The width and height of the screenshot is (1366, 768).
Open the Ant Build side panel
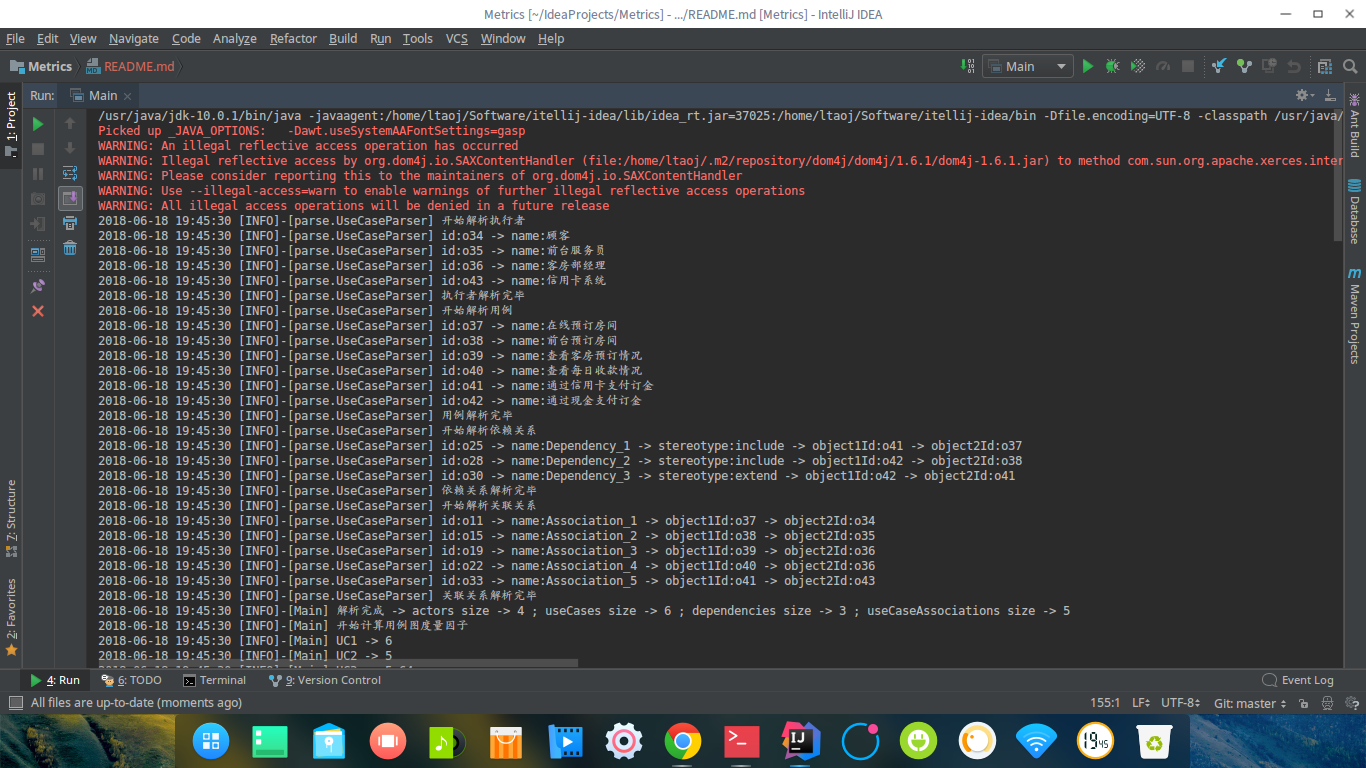point(1354,125)
